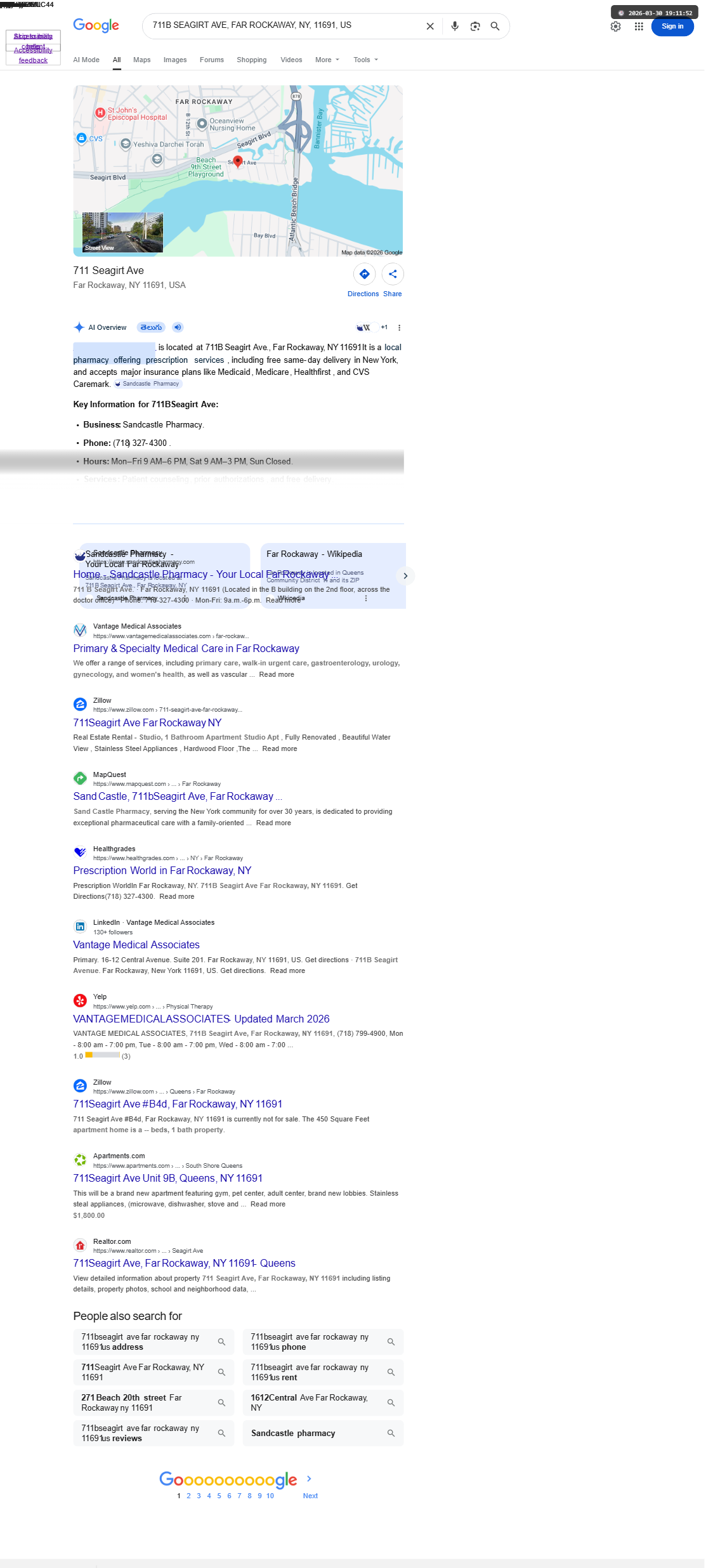Click the Sign in button
Image resolution: width=713 pixels, height=1568 pixels.
tap(672, 26)
